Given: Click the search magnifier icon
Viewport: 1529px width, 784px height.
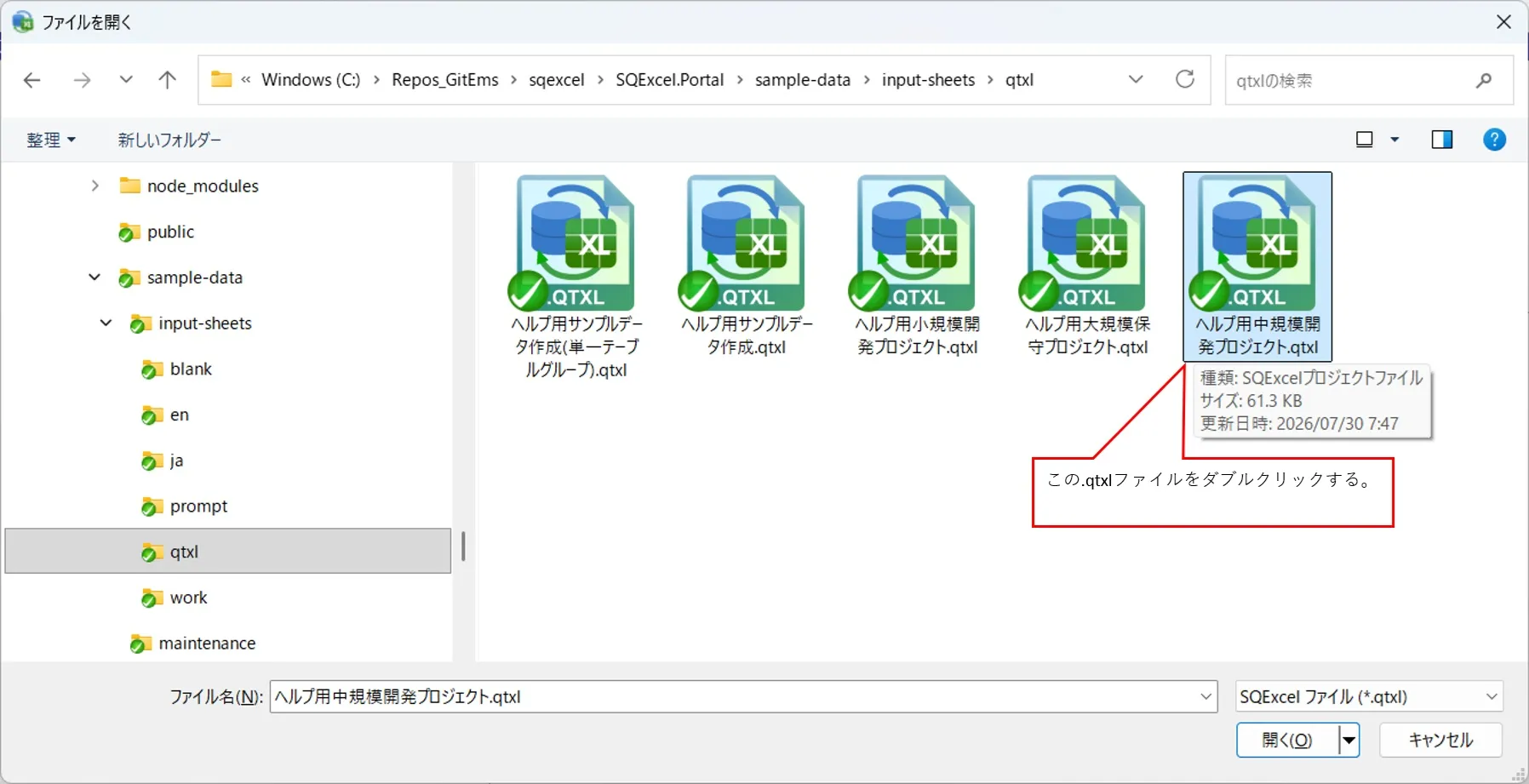Looking at the screenshot, I should coord(1484,80).
